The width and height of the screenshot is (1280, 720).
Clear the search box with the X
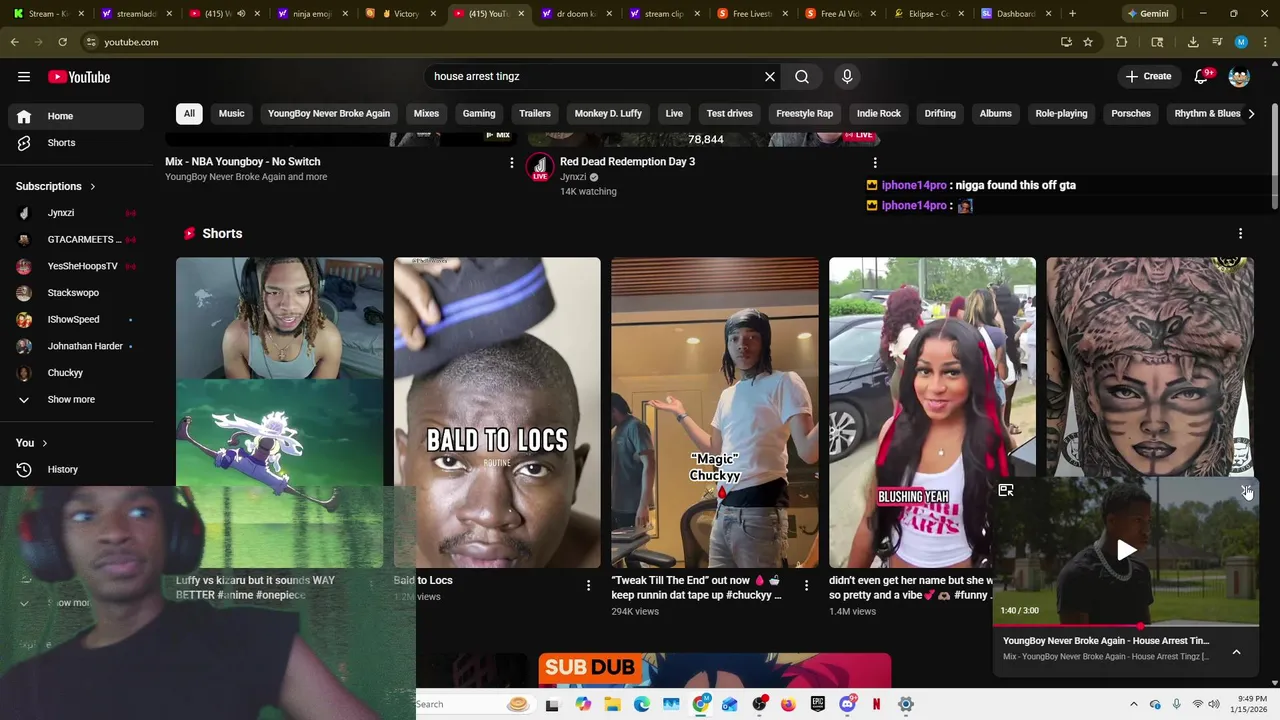point(770,77)
